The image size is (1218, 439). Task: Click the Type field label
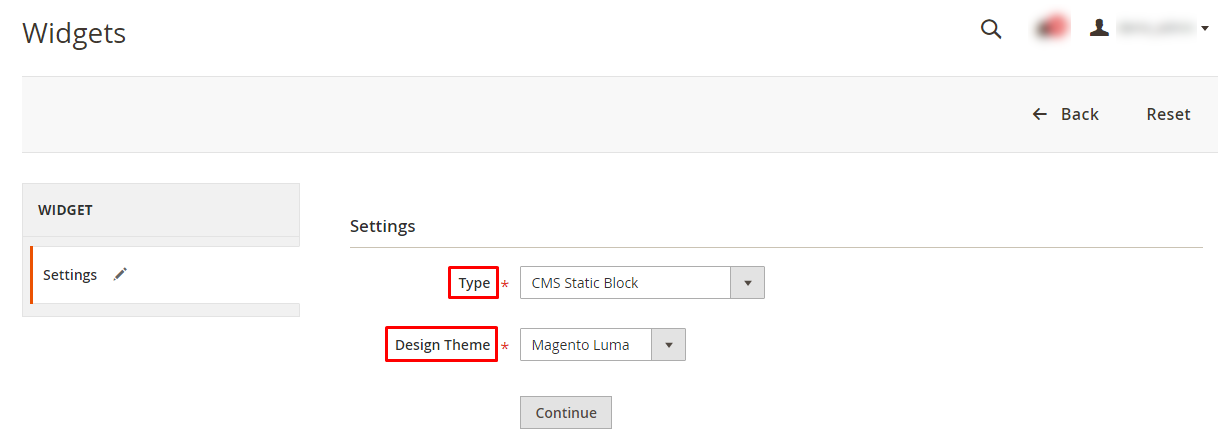coord(474,283)
